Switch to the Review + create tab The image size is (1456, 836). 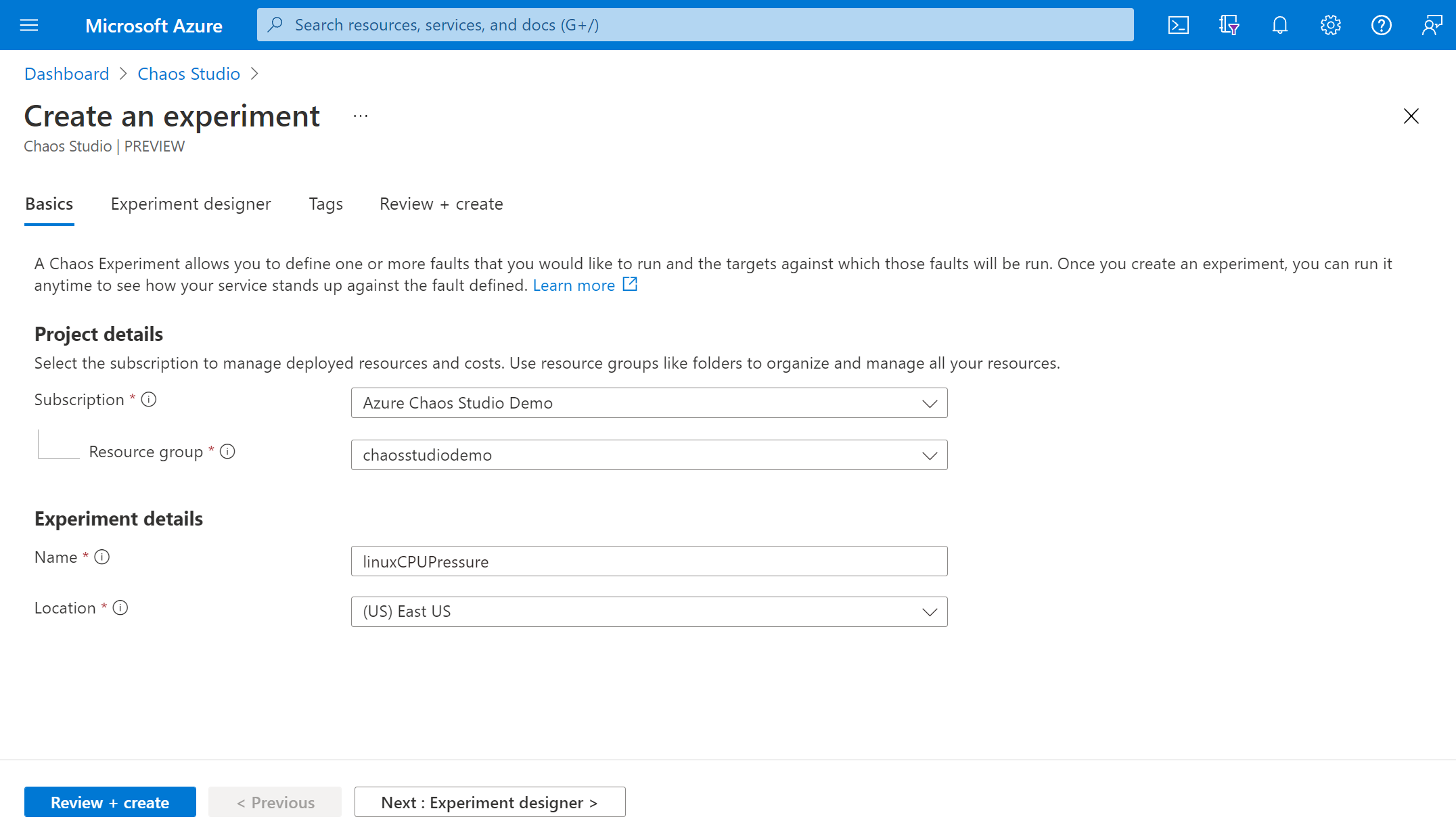441,204
